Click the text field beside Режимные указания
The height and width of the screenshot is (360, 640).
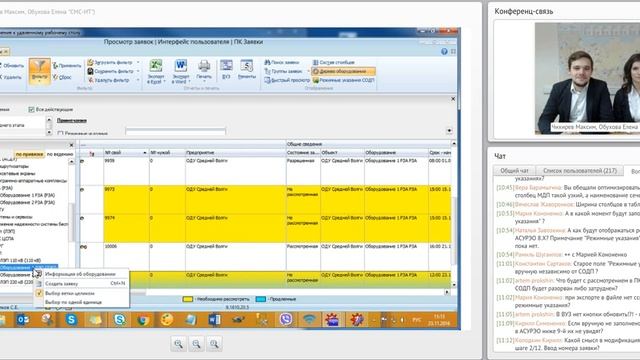176,131
